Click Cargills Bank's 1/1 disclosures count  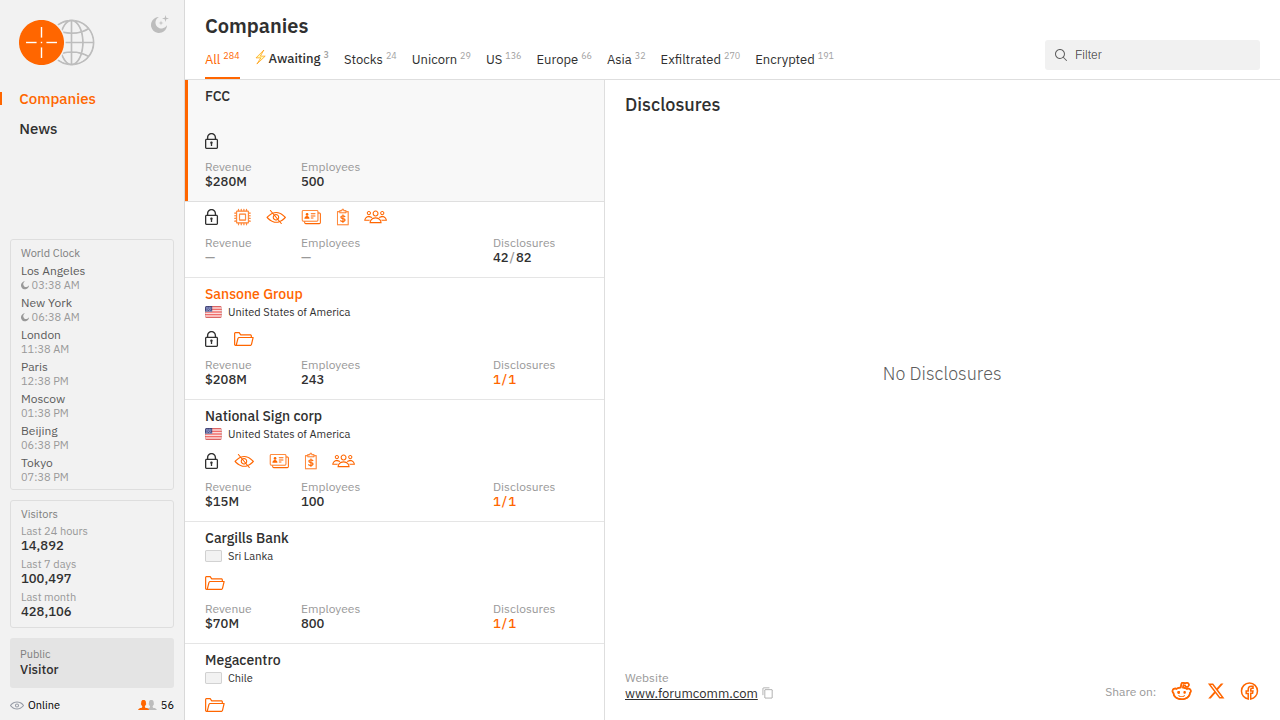pos(504,623)
